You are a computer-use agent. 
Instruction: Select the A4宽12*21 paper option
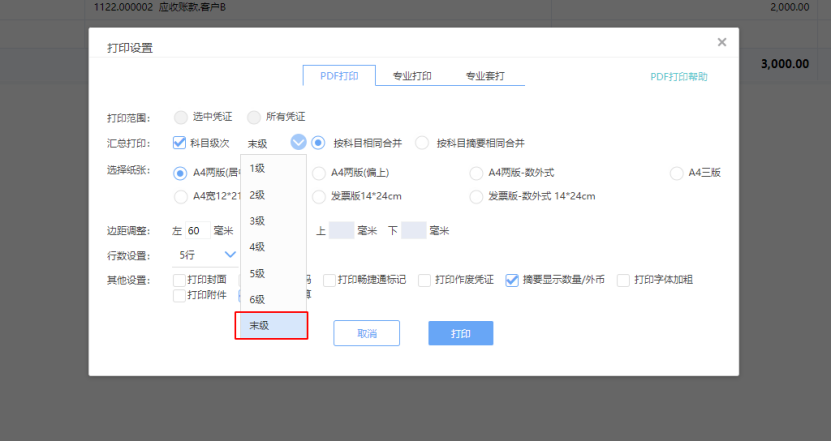(x=180, y=197)
